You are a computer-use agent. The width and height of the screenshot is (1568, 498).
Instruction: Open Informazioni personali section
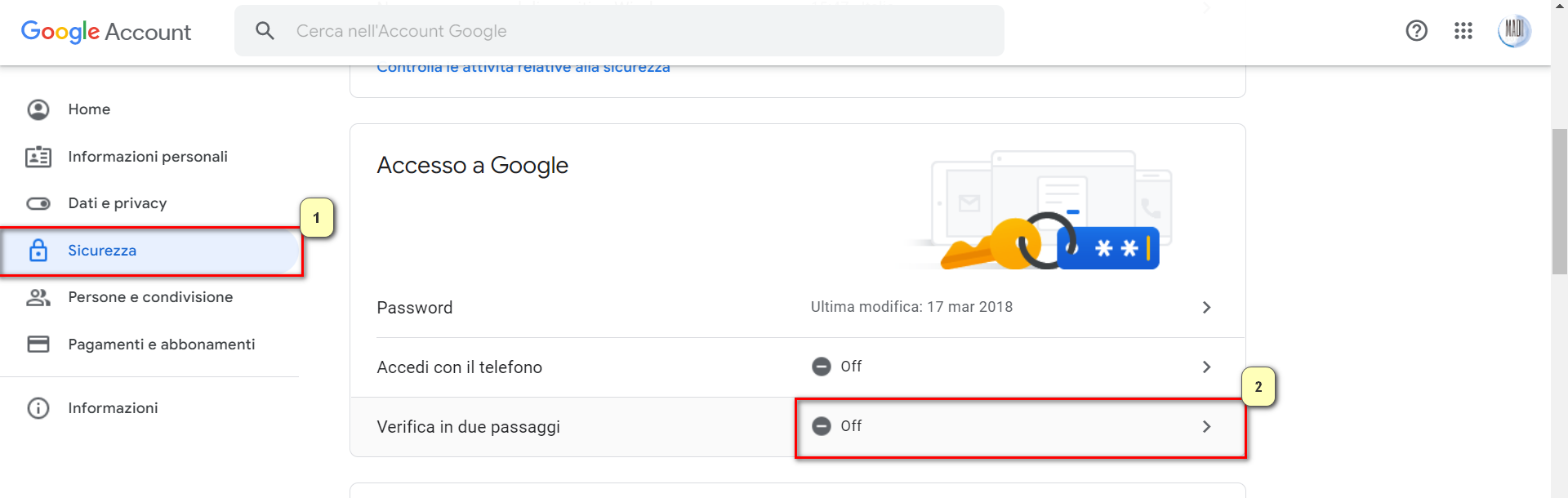click(x=149, y=157)
